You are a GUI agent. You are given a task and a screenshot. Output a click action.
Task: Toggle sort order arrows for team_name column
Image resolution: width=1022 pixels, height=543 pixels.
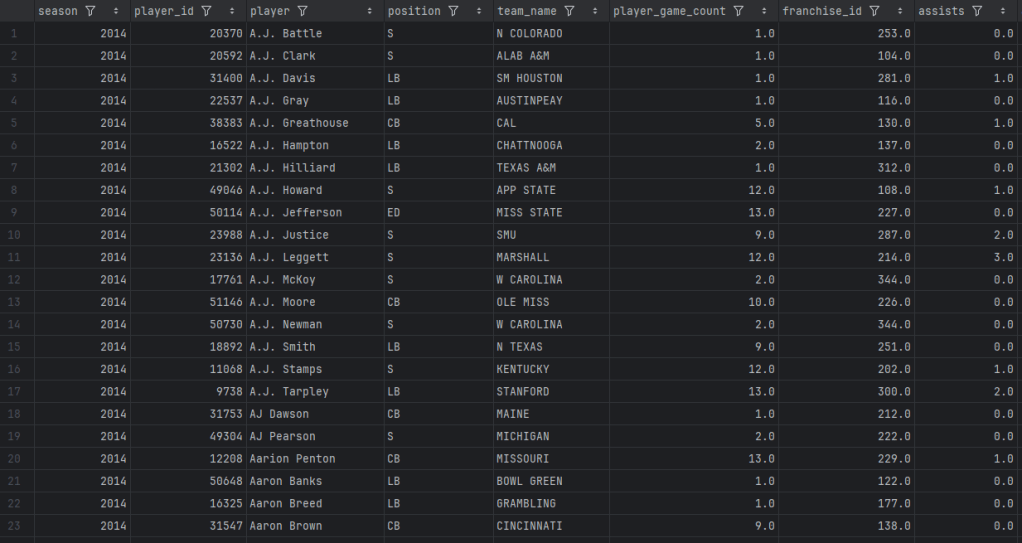pyautogui.click(x=596, y=11)
